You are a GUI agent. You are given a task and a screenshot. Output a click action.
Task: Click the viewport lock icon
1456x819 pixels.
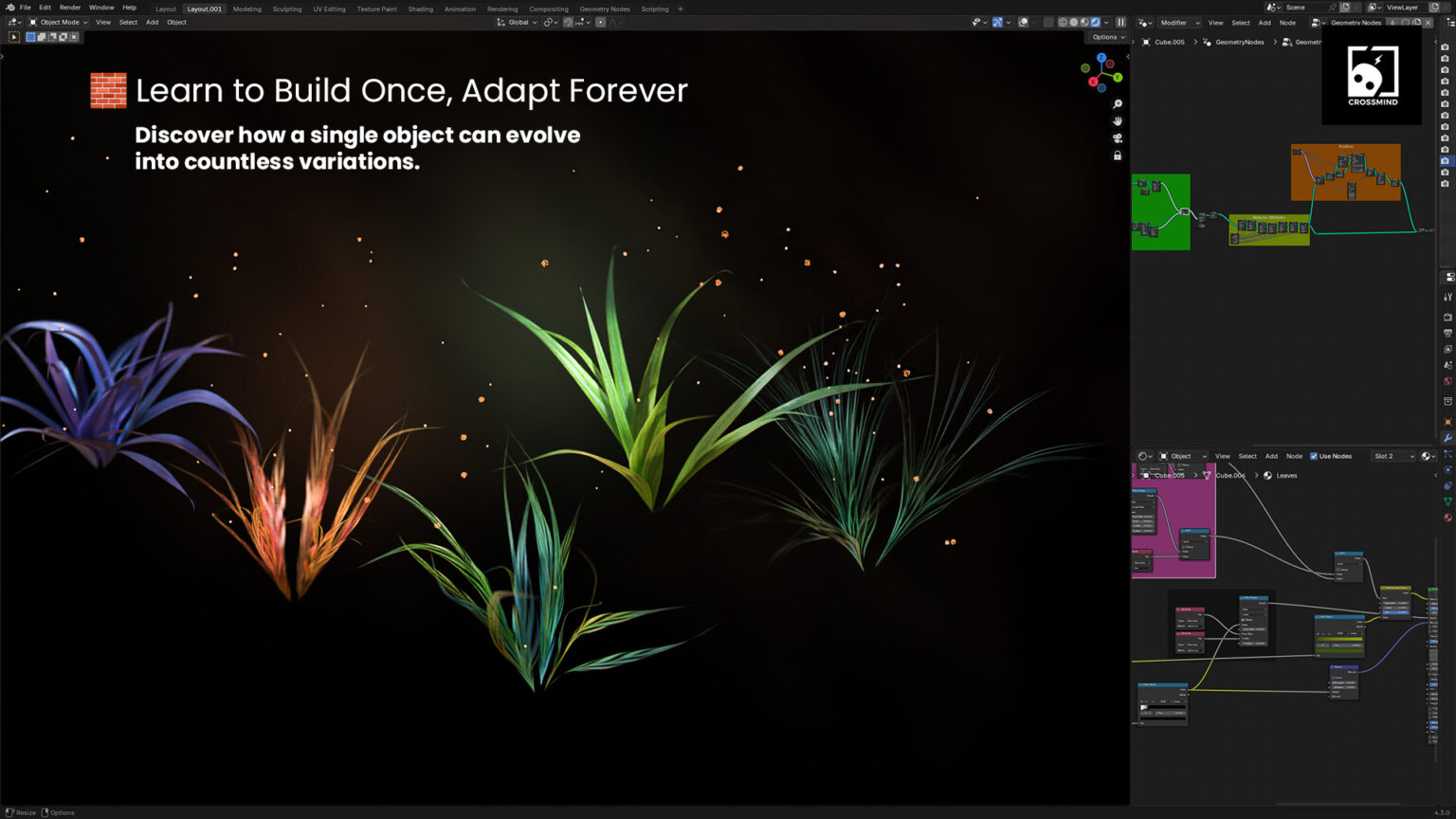[x=1118, y=155]
